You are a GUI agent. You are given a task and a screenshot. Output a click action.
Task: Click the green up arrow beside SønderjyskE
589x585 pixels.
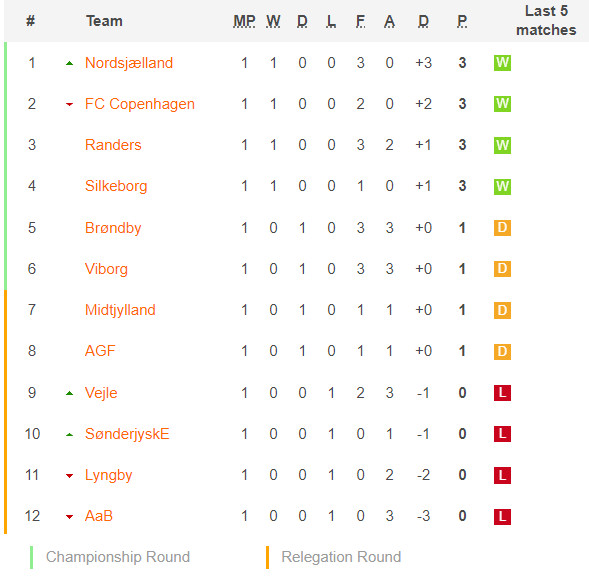pyautogui.click(x=69, y=435)
